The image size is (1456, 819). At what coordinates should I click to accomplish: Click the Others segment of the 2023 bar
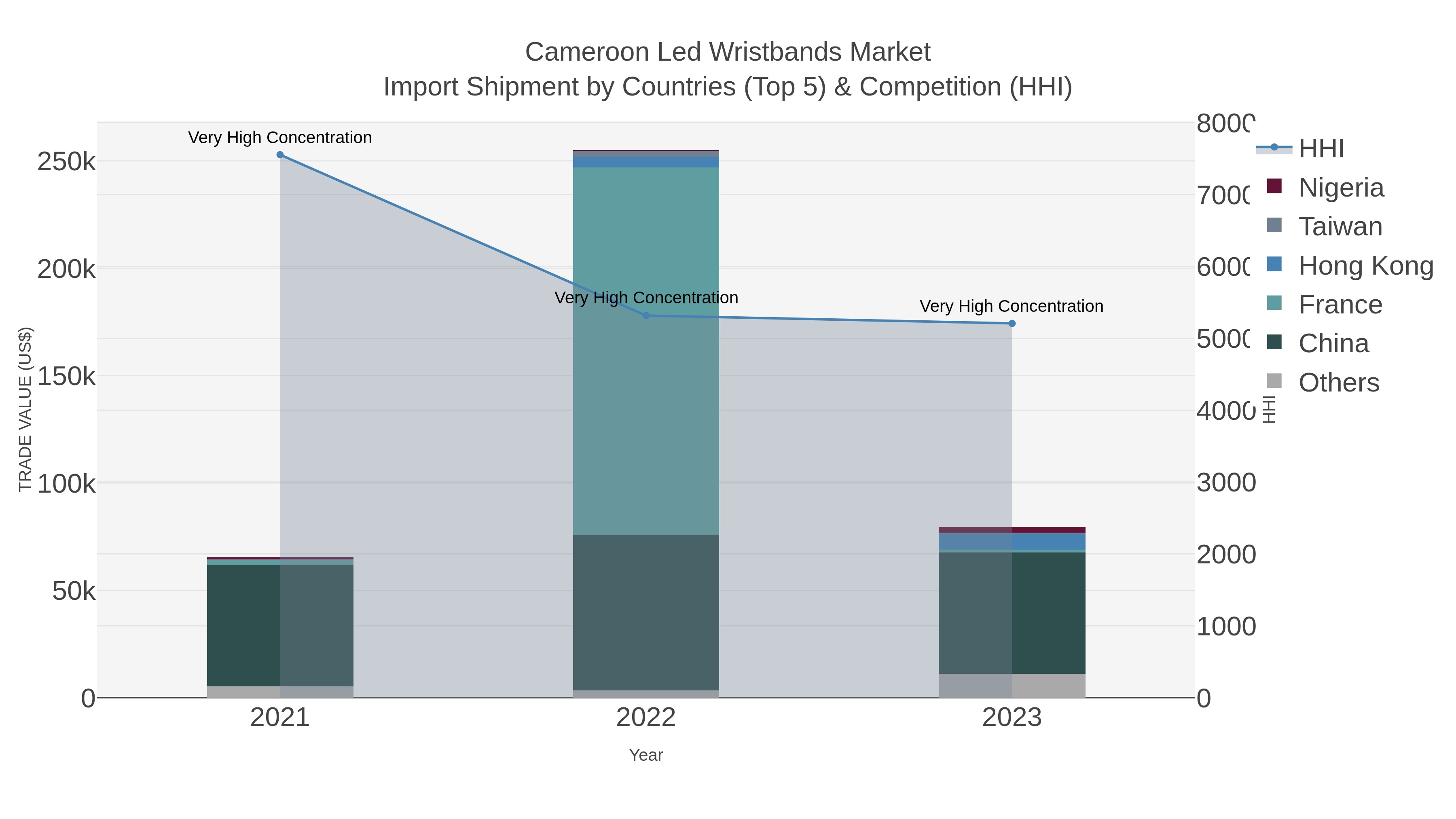1012,686
